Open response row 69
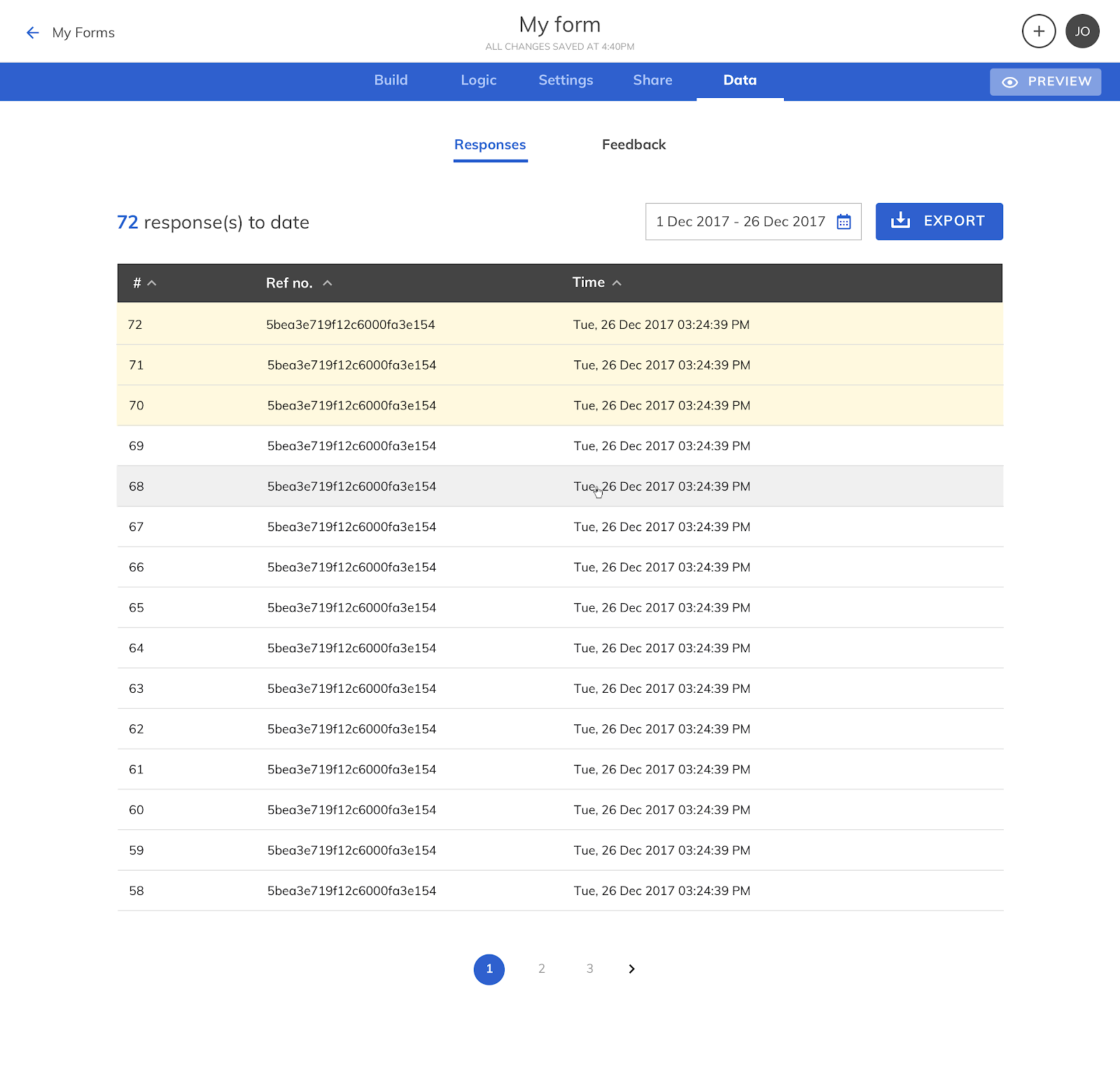Image resolution: width=1120 pixels, height=1077 pixels. click(560, 446)
